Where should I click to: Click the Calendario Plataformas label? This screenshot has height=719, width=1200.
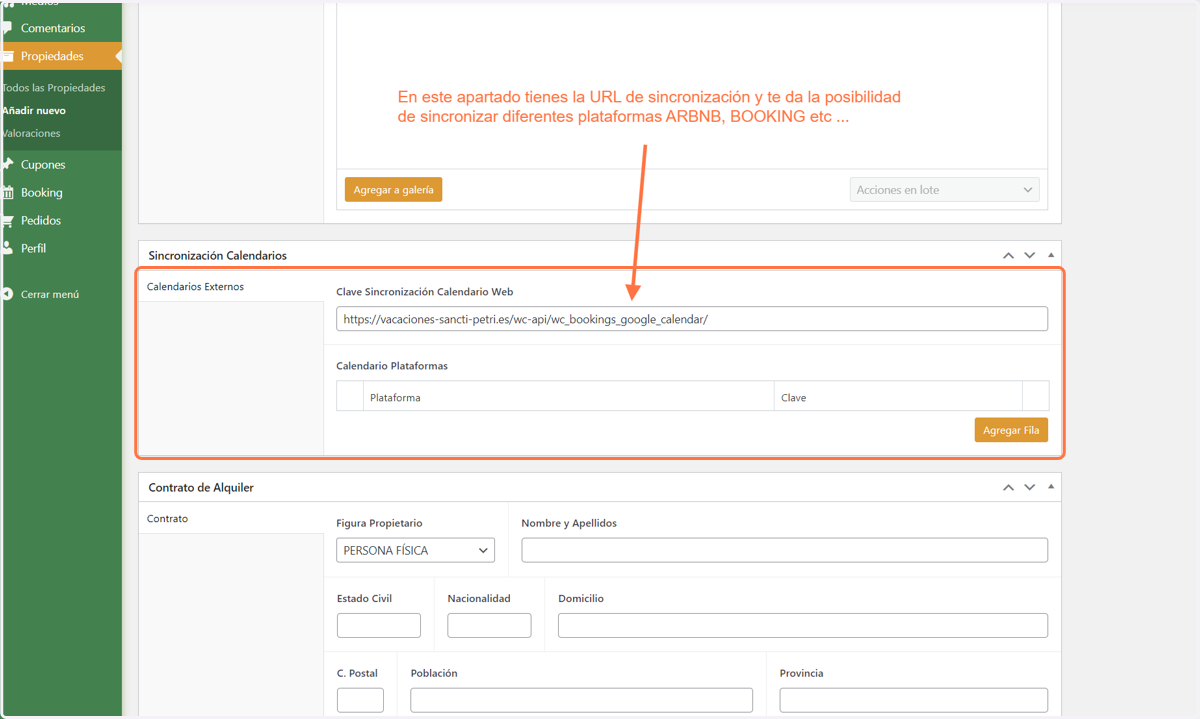point(392,366)
